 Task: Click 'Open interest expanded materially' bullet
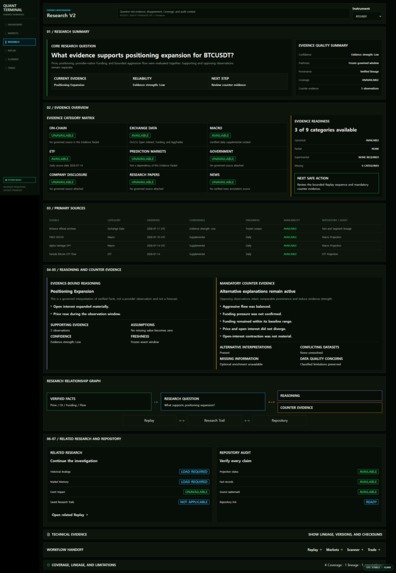(81, 307)
